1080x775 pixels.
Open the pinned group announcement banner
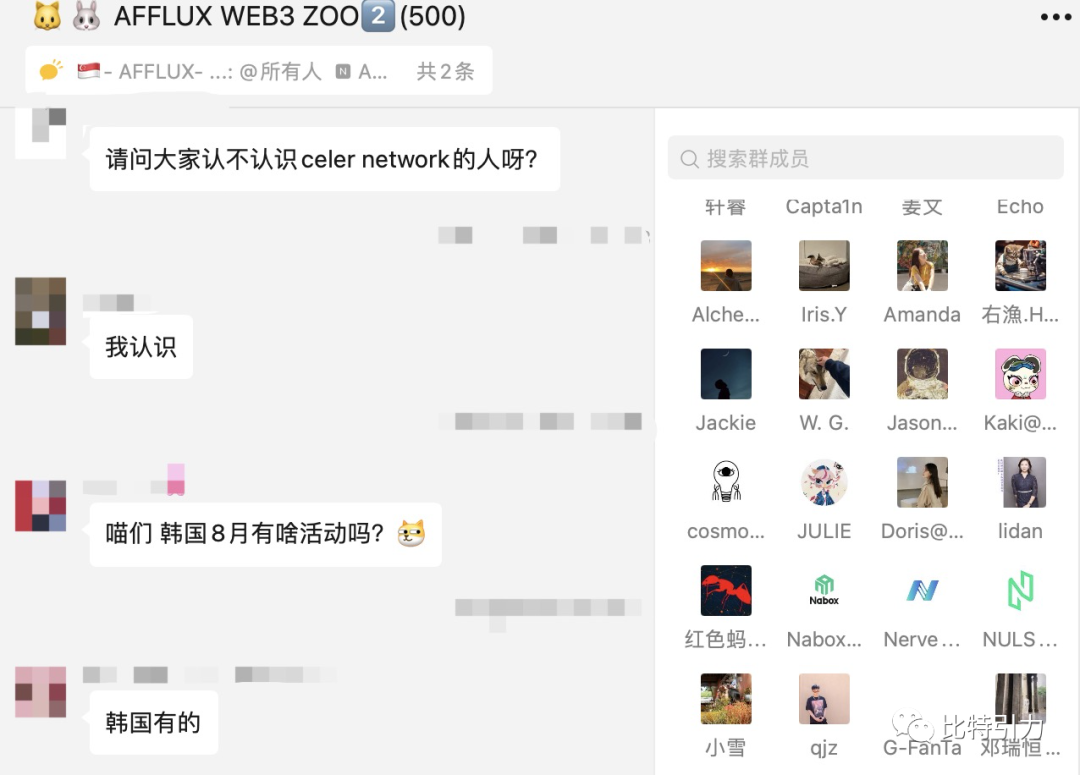259,71
